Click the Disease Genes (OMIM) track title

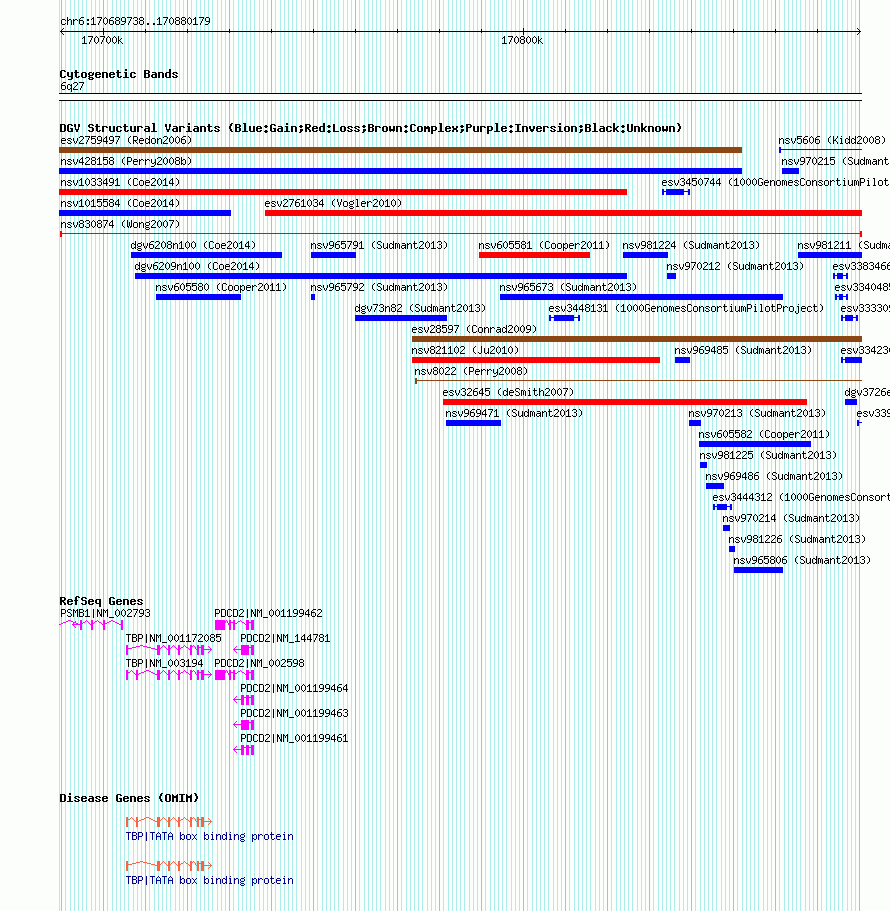click(x=129, y=798)
